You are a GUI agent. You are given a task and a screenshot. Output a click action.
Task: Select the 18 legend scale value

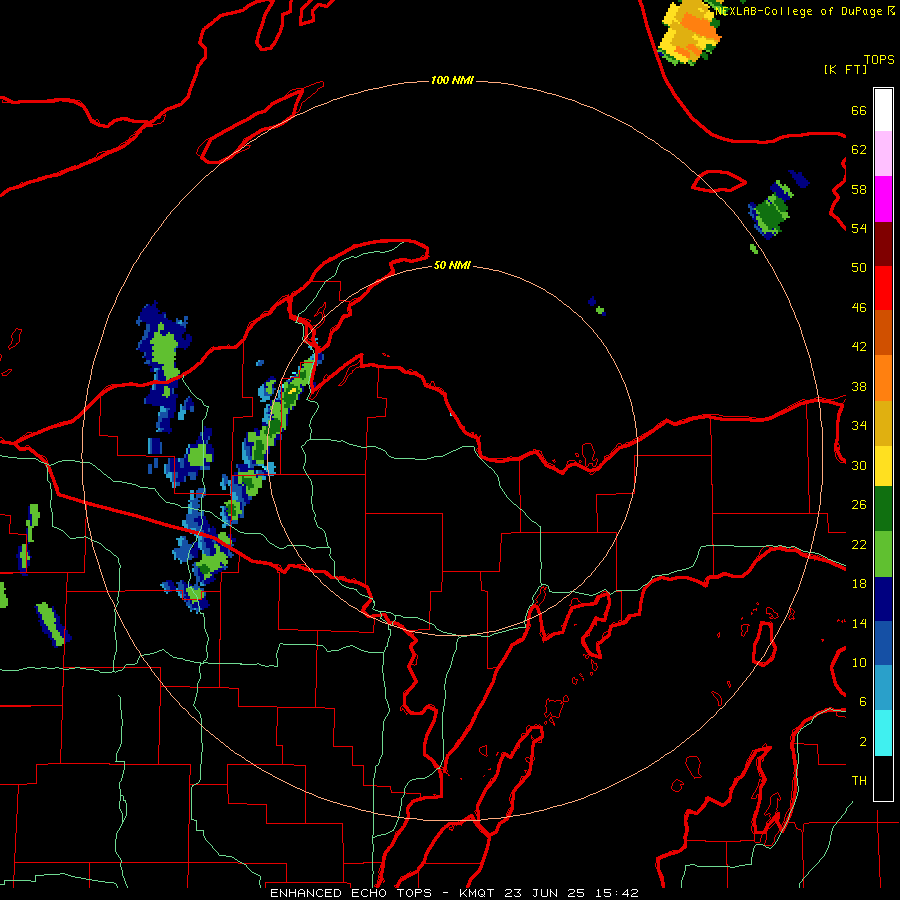coord(859,584)
